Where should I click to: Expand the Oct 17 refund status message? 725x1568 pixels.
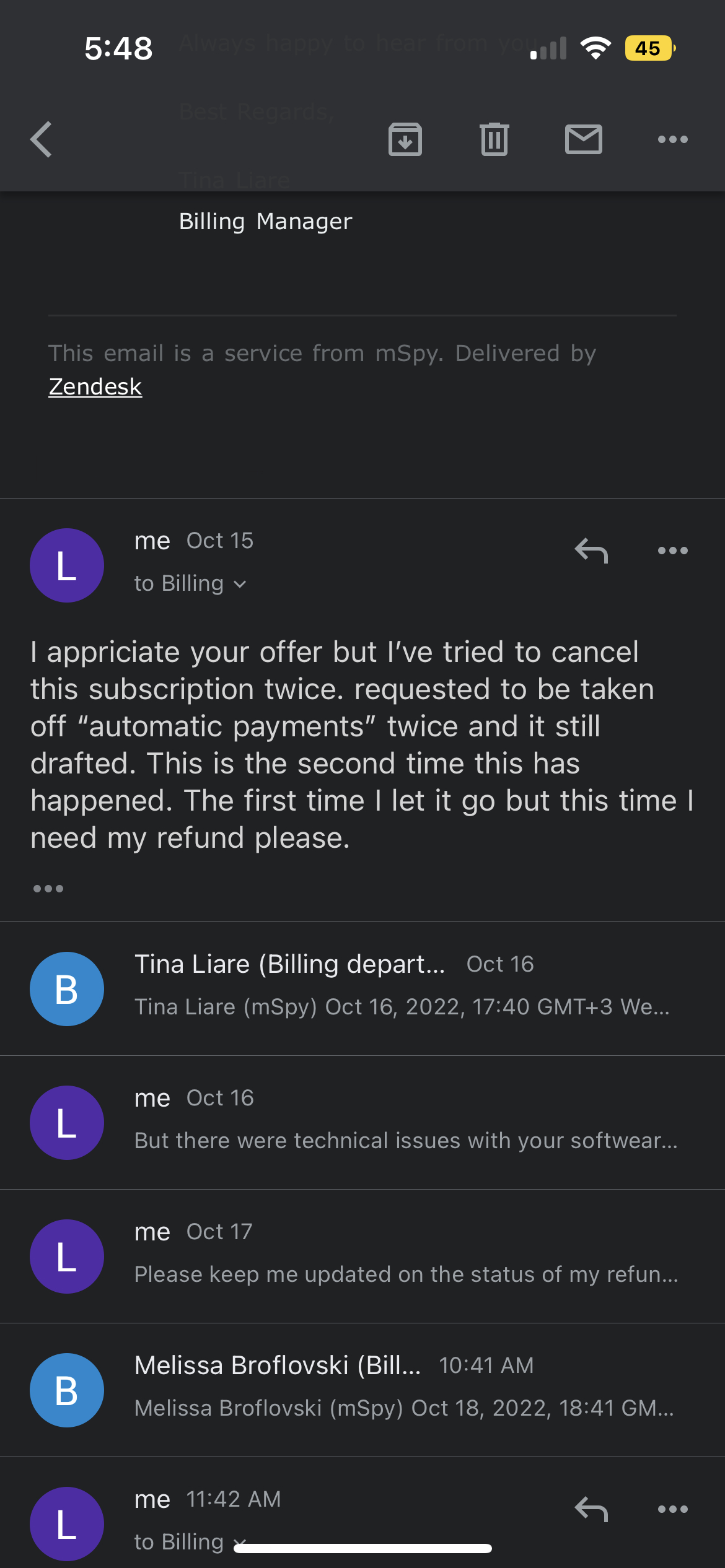[x=362, y=1256]
